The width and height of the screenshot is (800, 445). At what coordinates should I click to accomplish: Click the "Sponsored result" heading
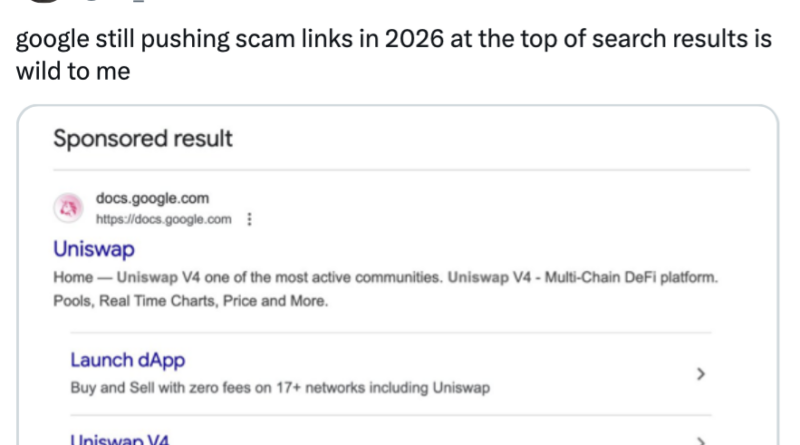tap(143, 139)
